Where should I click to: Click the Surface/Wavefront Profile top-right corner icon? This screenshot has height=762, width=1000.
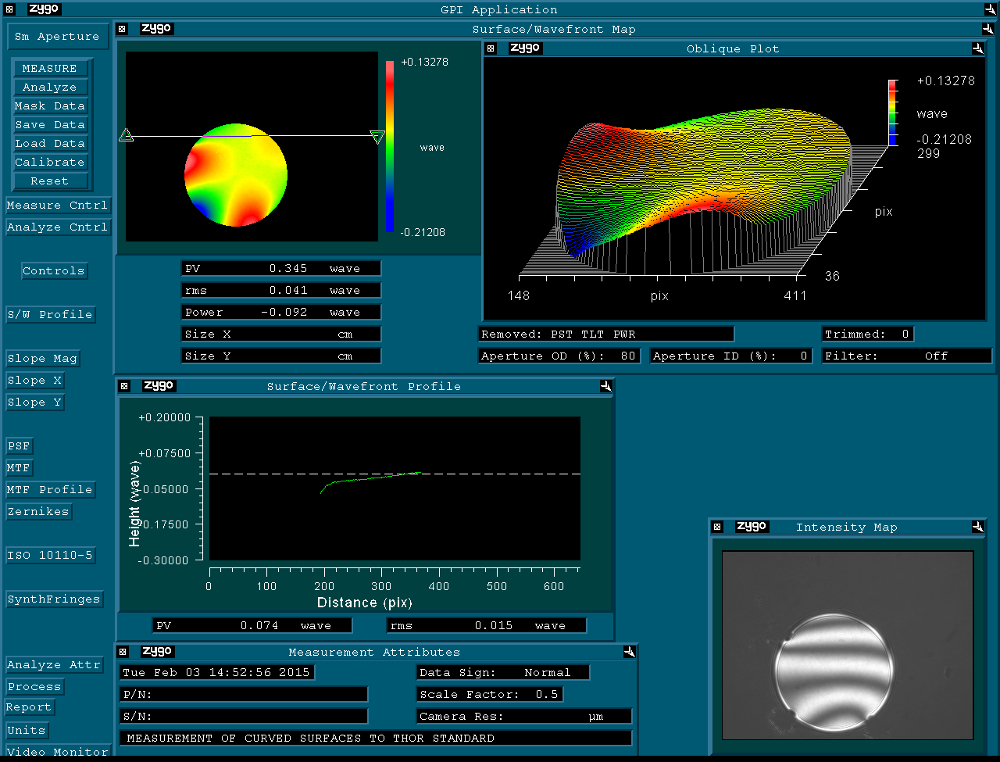(605, 386)
